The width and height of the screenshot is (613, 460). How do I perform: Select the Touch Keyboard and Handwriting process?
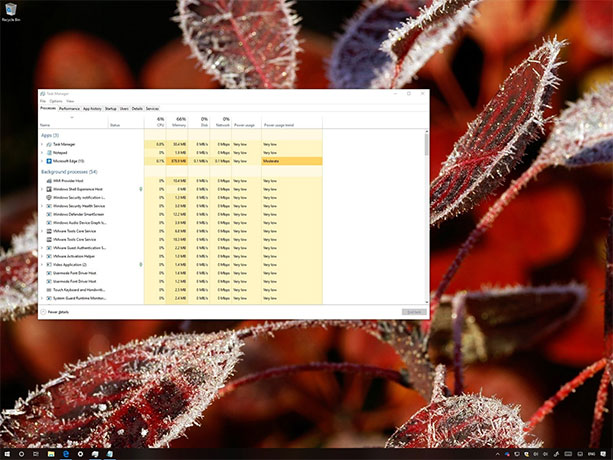coord(181,290)
